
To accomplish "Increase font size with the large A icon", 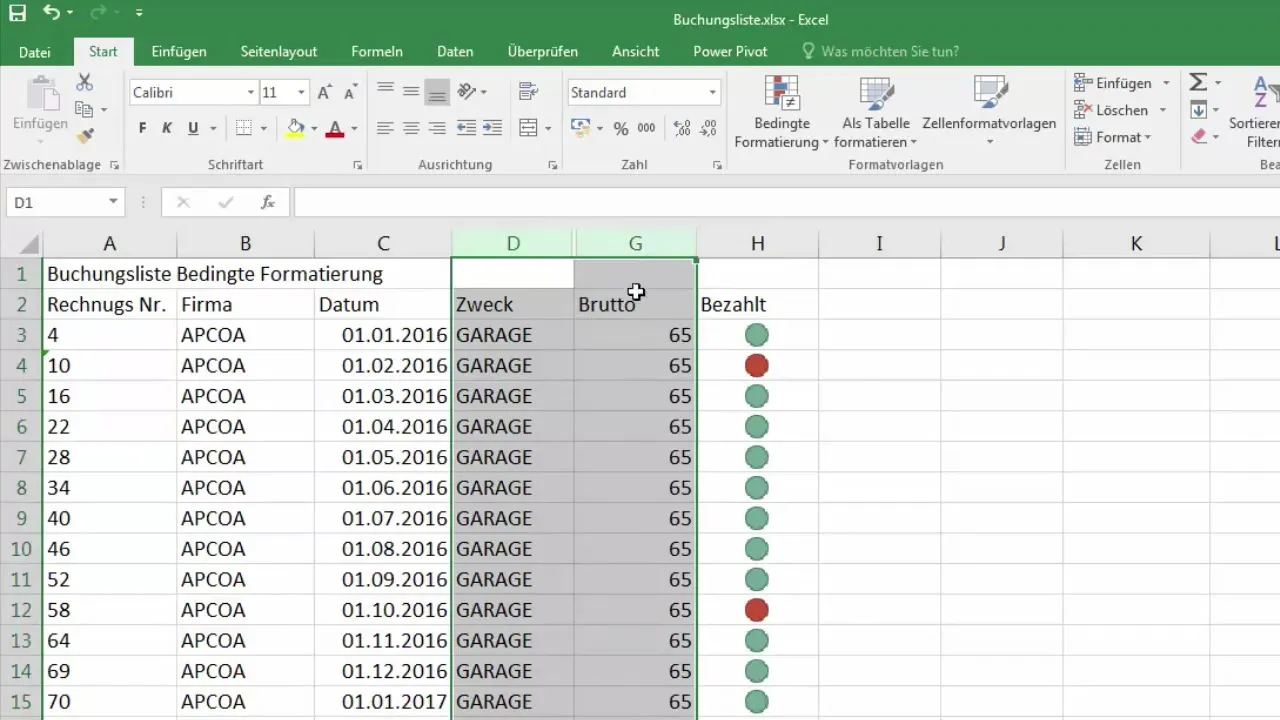I will (324, 92).
